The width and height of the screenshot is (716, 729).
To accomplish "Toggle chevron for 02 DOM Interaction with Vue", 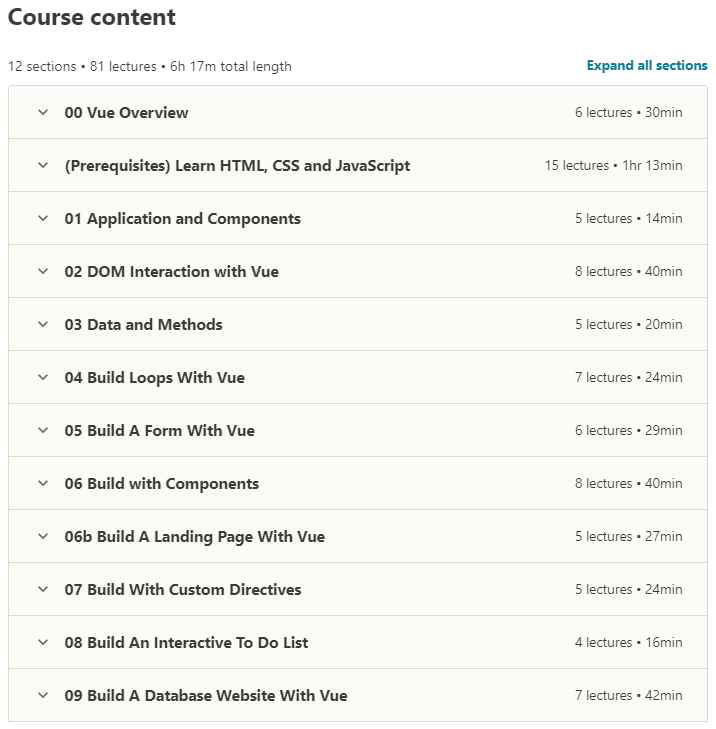I will pos(43,272).
